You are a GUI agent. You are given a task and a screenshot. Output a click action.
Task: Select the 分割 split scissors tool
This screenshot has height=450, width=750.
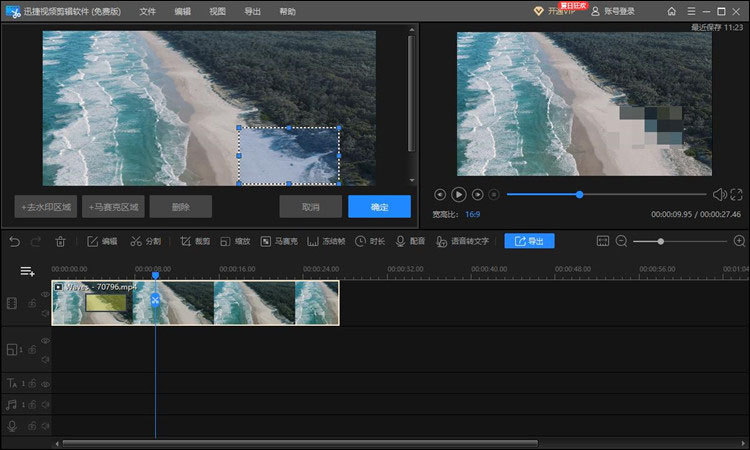(x=145, y=241)
